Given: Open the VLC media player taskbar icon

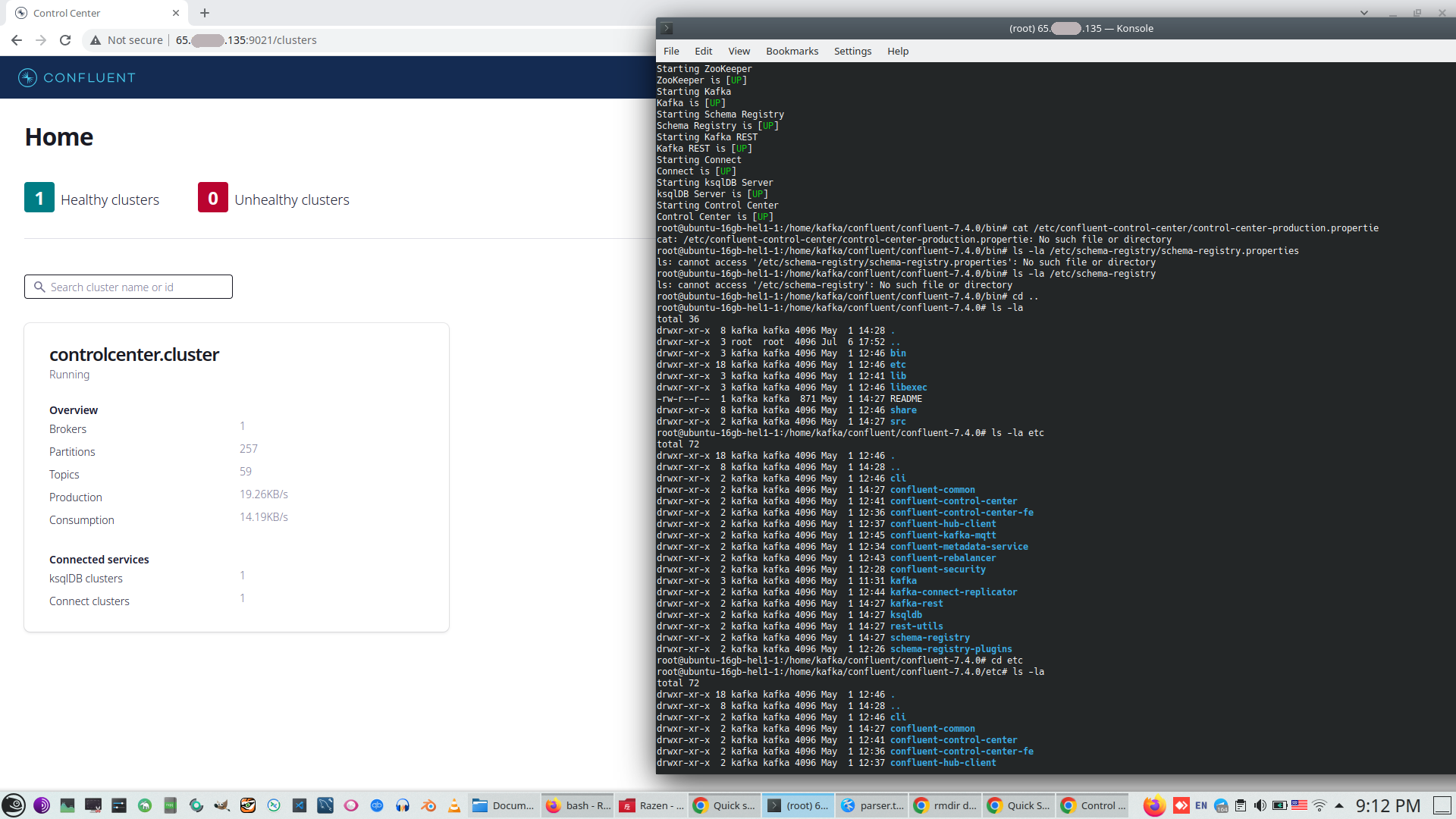Looking at the screenshot, I should 454,805.
